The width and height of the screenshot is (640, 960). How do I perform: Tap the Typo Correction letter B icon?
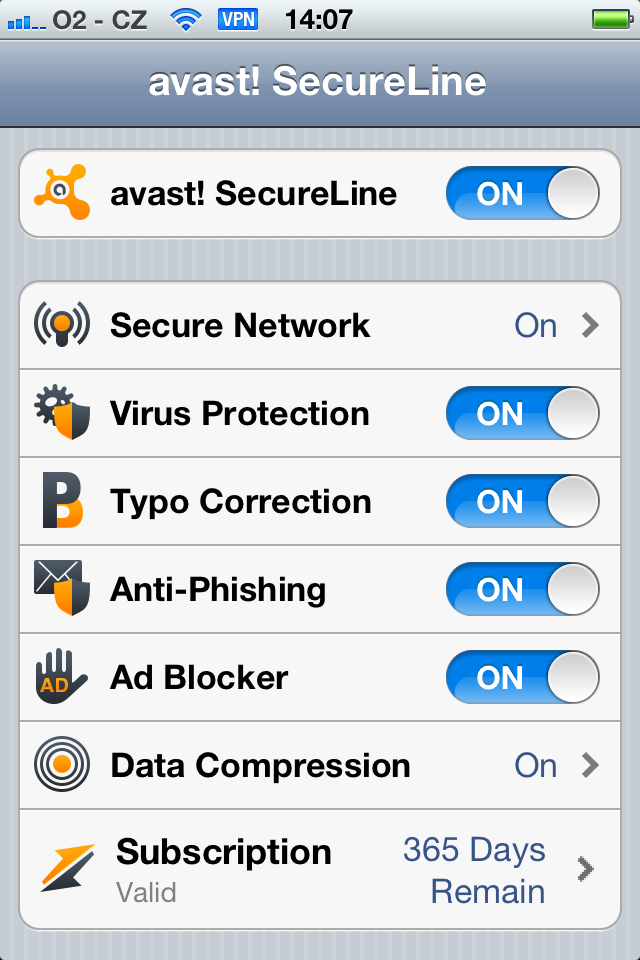[62, 500]
